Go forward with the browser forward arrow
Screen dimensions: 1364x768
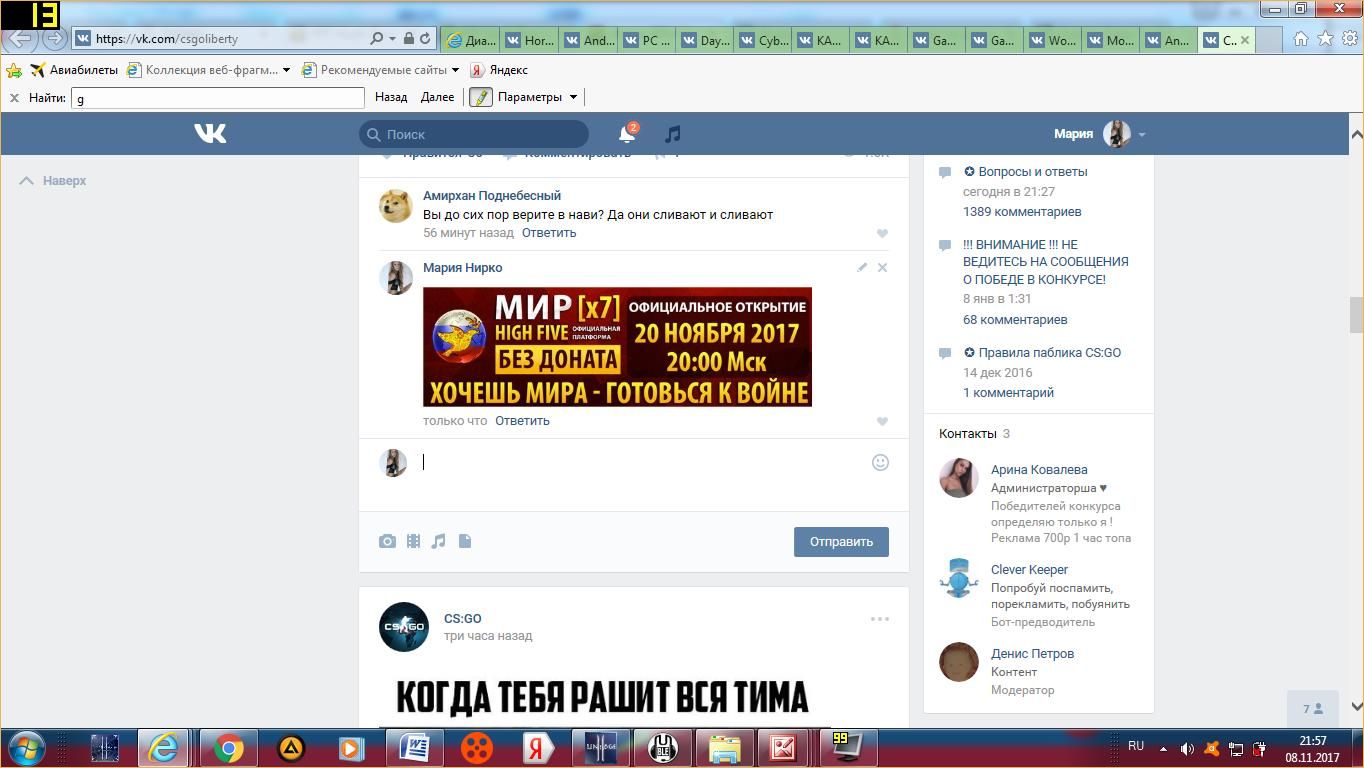pos(54,39)
